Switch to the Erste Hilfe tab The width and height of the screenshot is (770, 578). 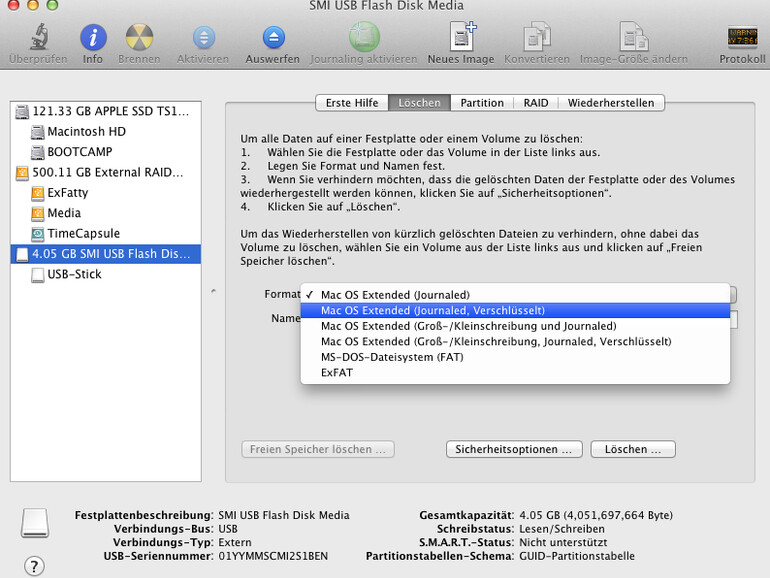352,103
